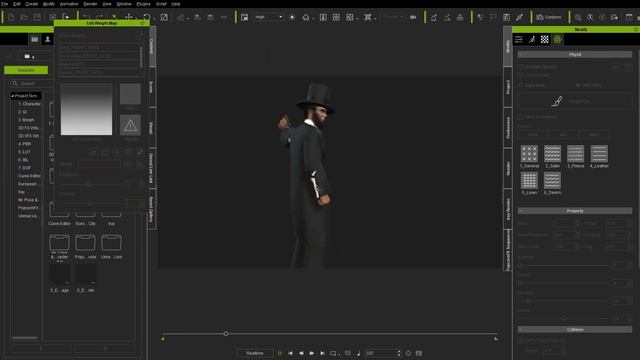Switch to the Scene vertical tab
Viewport: 640px width, 360px height.
151,87
